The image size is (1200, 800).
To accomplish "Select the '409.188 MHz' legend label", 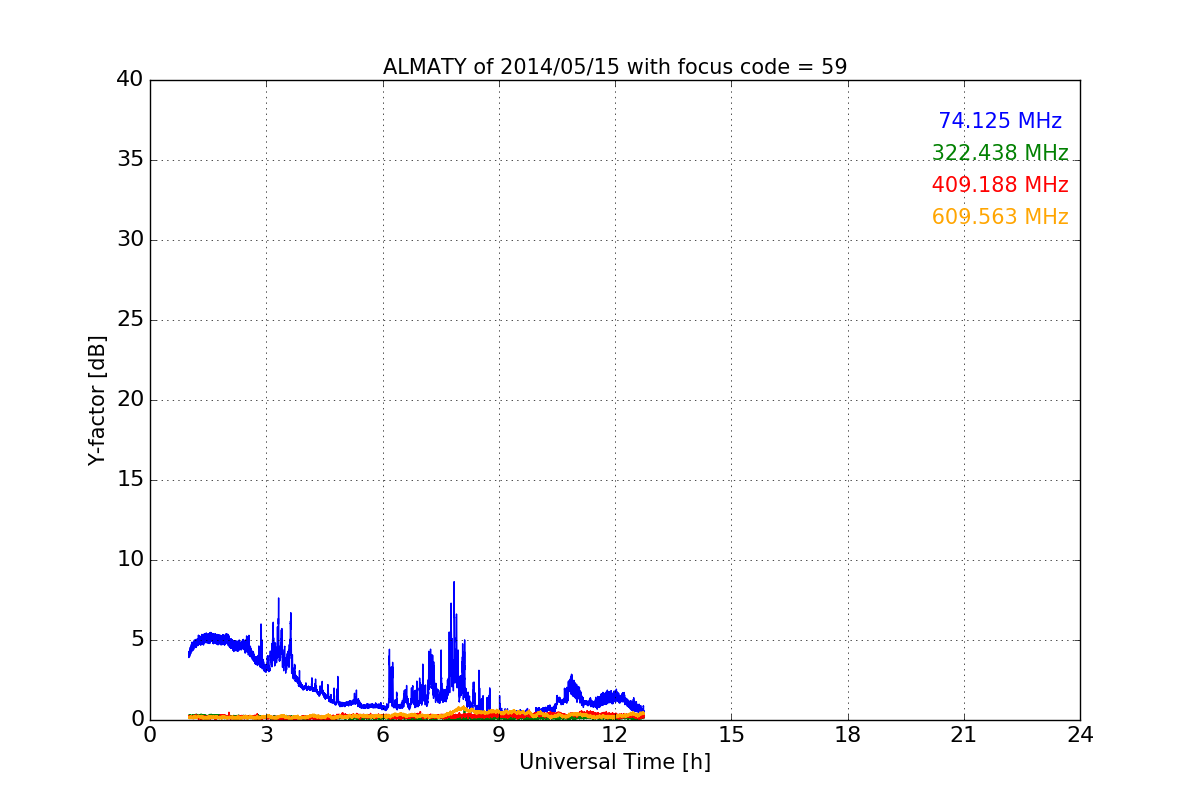I will (x=1000, y=185).
